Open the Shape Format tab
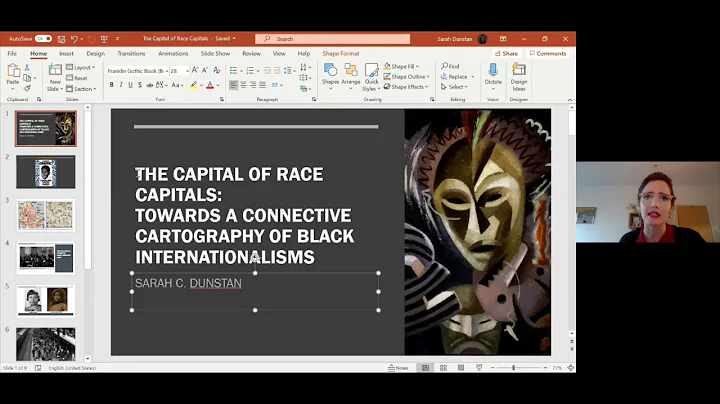Image resolution: width=720 pixels, height=404 pixels. (341, 54)
